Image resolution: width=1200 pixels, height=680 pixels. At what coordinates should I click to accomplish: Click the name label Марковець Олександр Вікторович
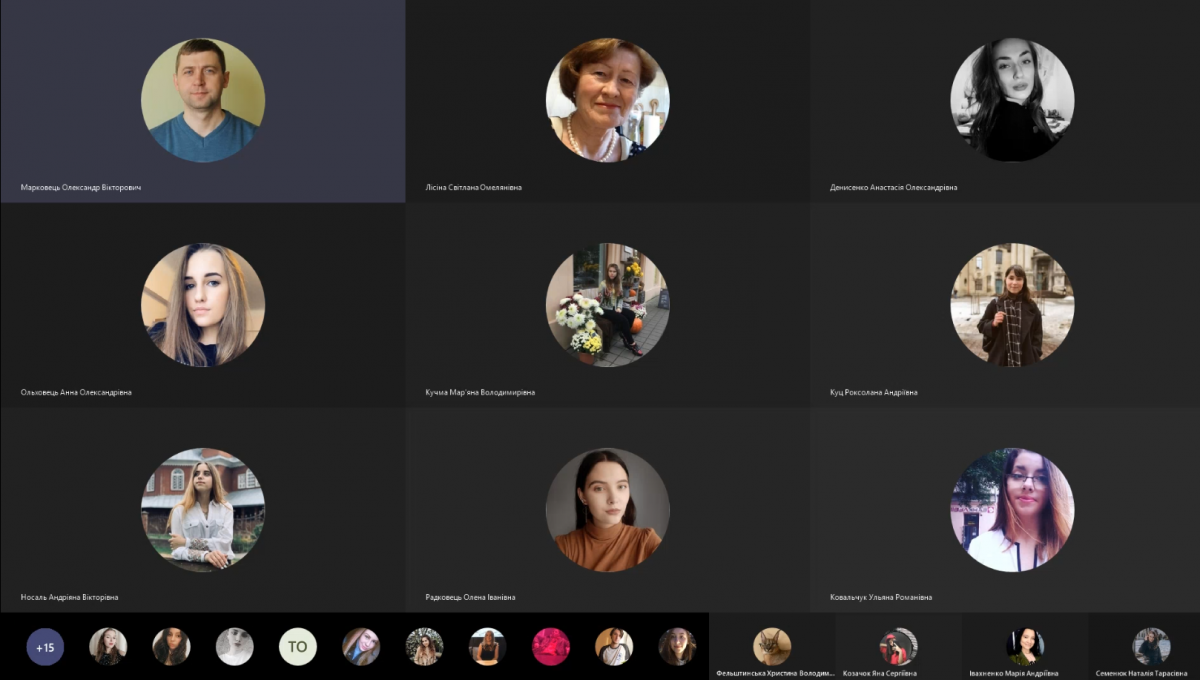click(x=81, y=187)
